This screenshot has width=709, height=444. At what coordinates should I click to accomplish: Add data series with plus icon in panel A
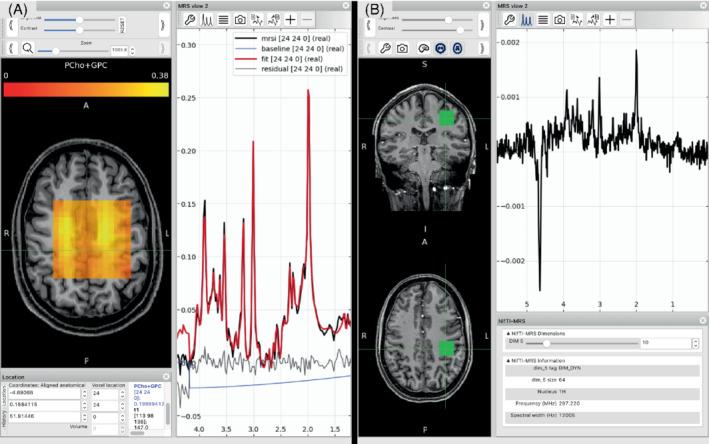pyautogui.click(x=290, y=20)
